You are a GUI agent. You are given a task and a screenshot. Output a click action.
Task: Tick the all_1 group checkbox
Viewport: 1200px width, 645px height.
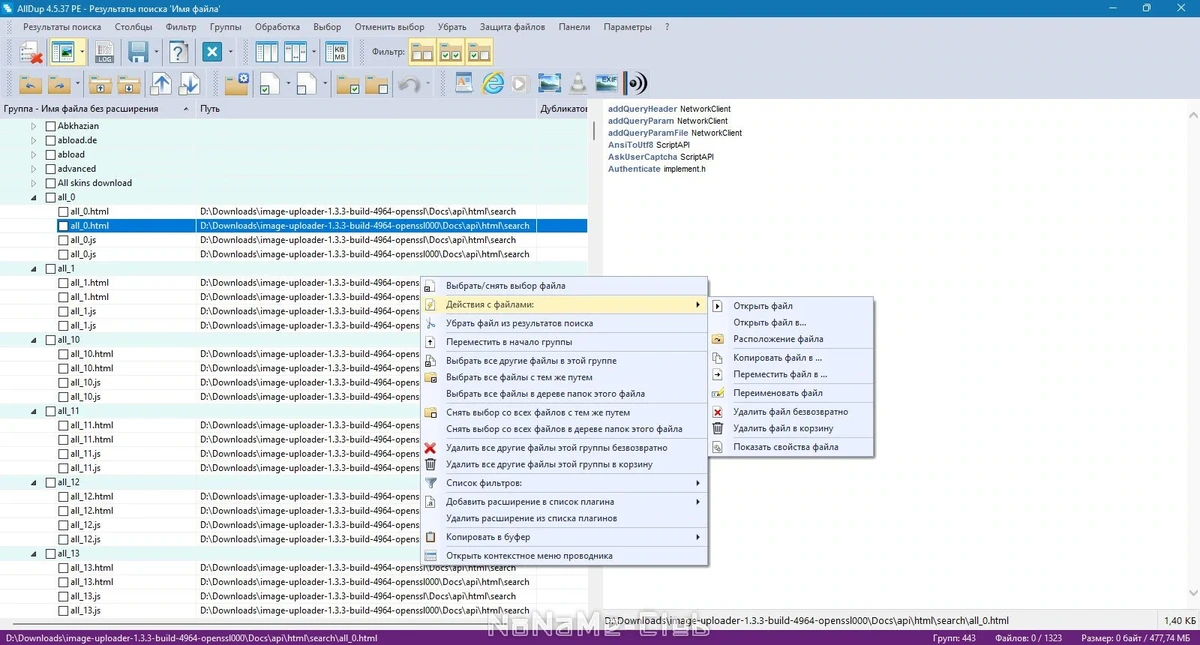[50, 269]
